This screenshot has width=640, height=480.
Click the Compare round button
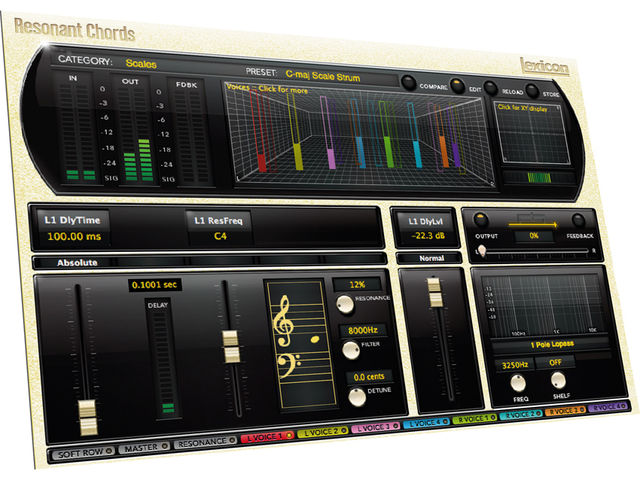[x=408, y=82]
